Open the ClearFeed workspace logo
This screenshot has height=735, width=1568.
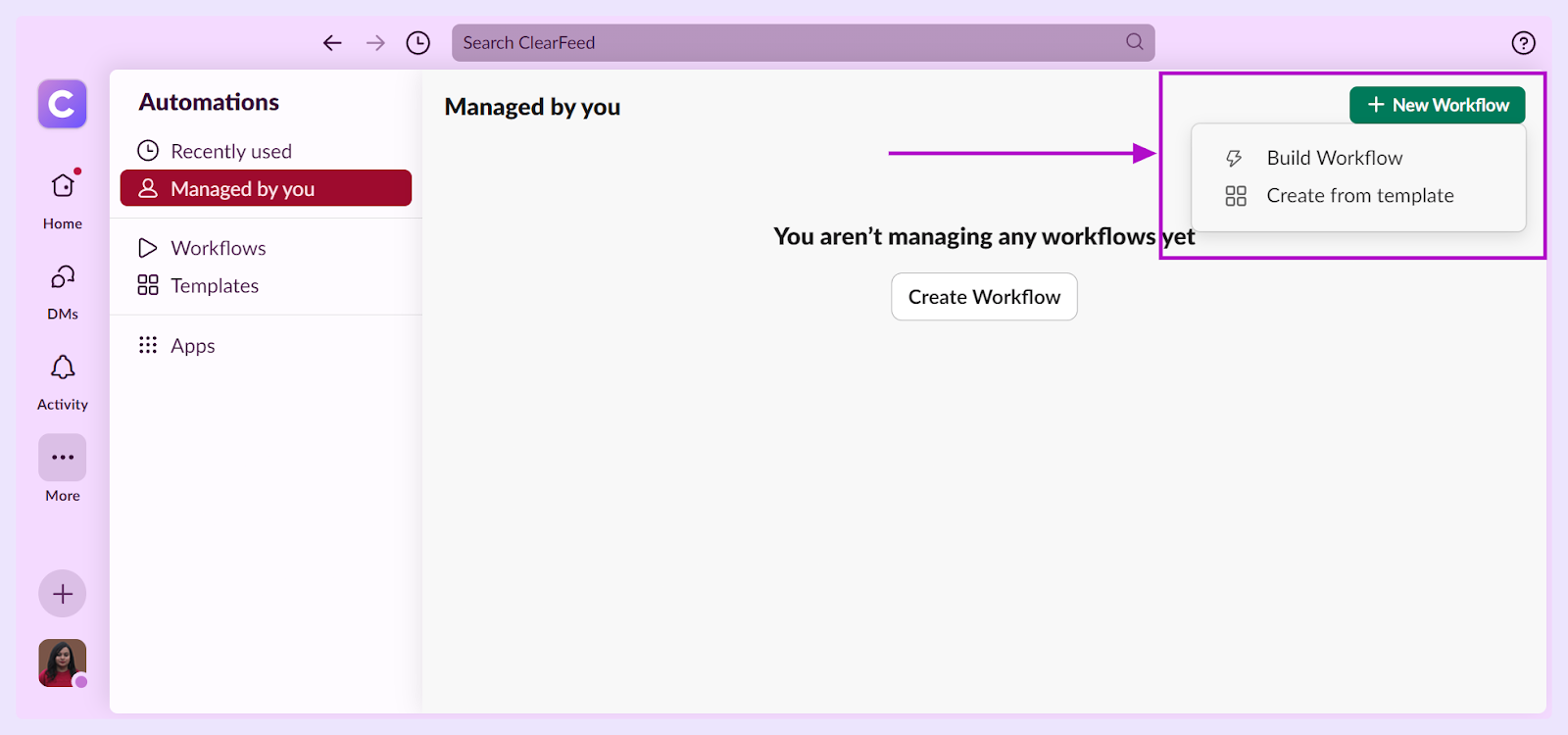63,104
